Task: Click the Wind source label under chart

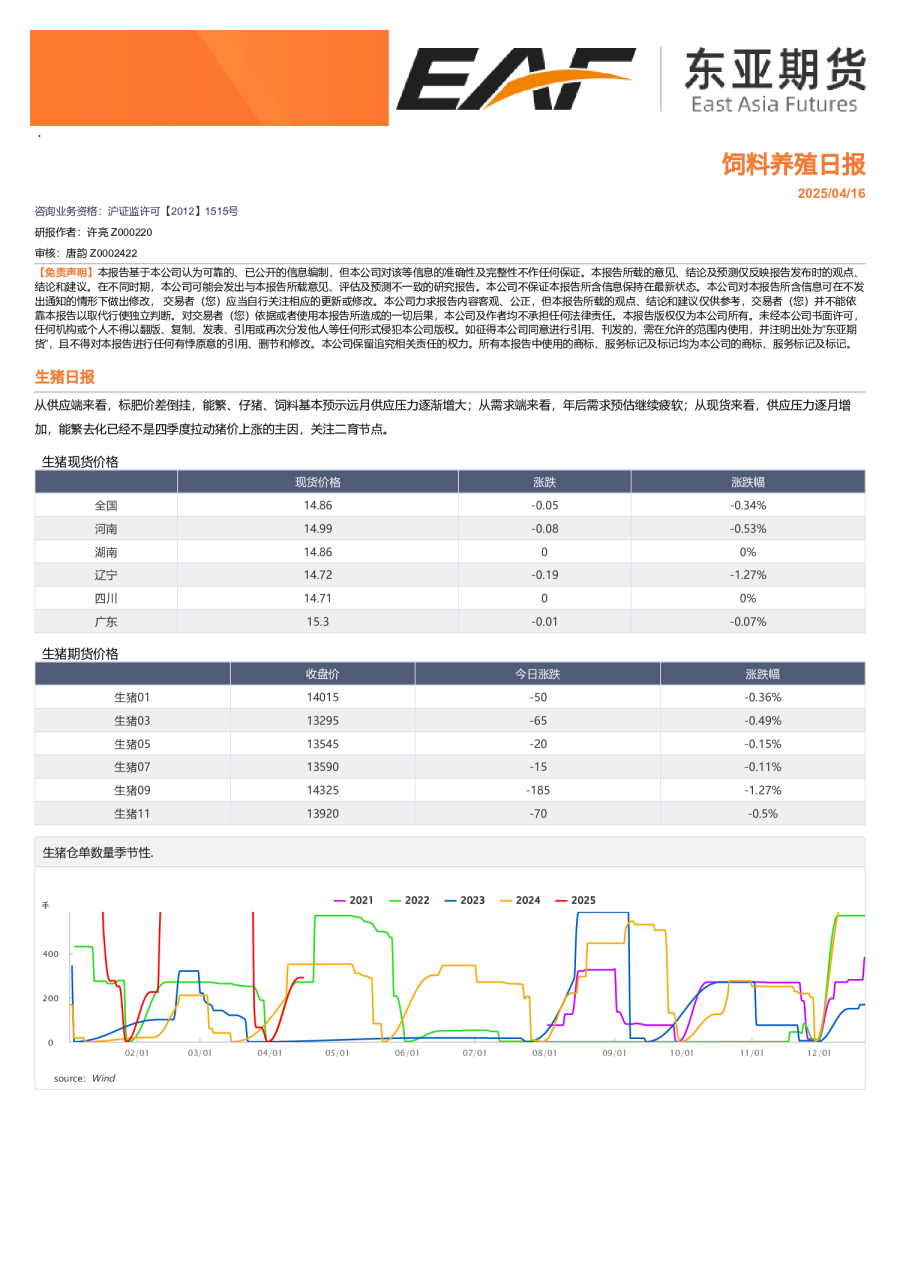Action: pyautogui.click(x=103, y=1078)
